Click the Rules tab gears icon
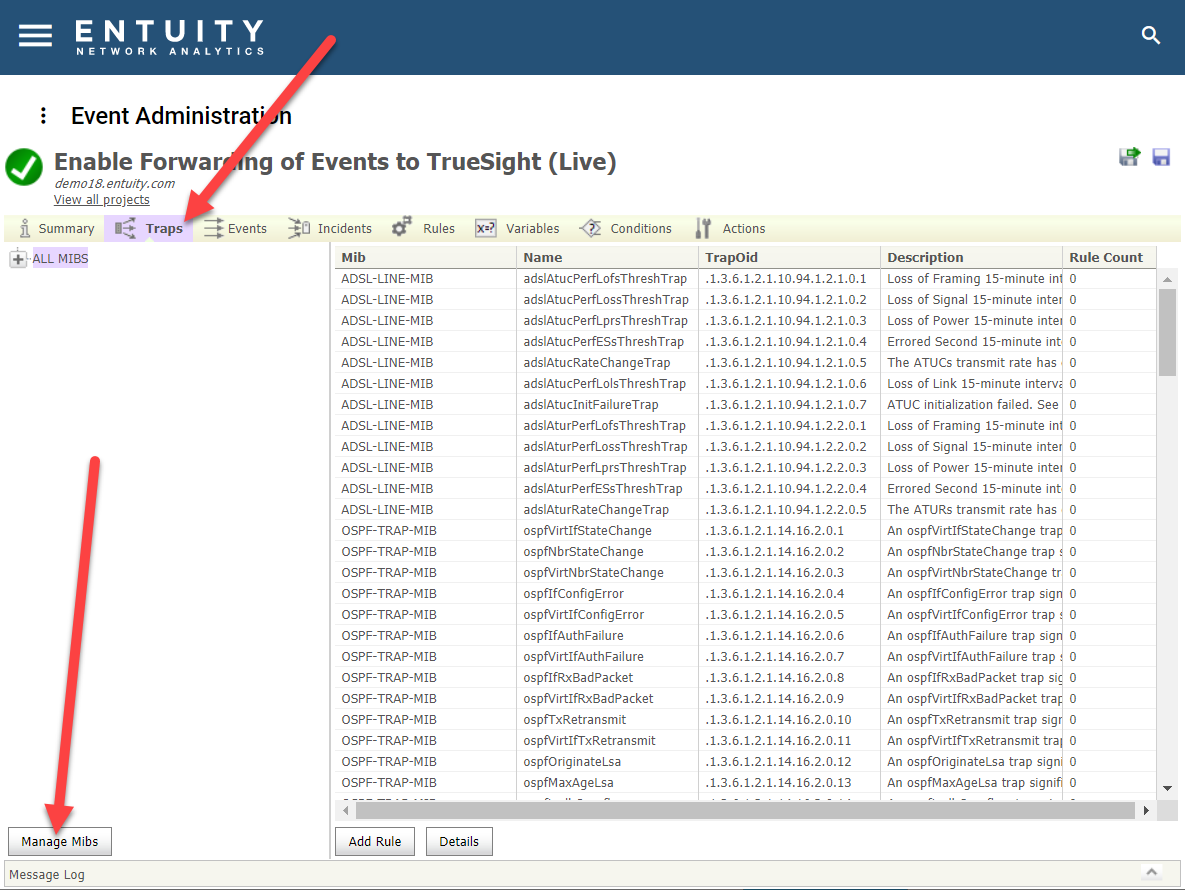The height and width of the screenshot is (890, 1185). click(401, 227)
